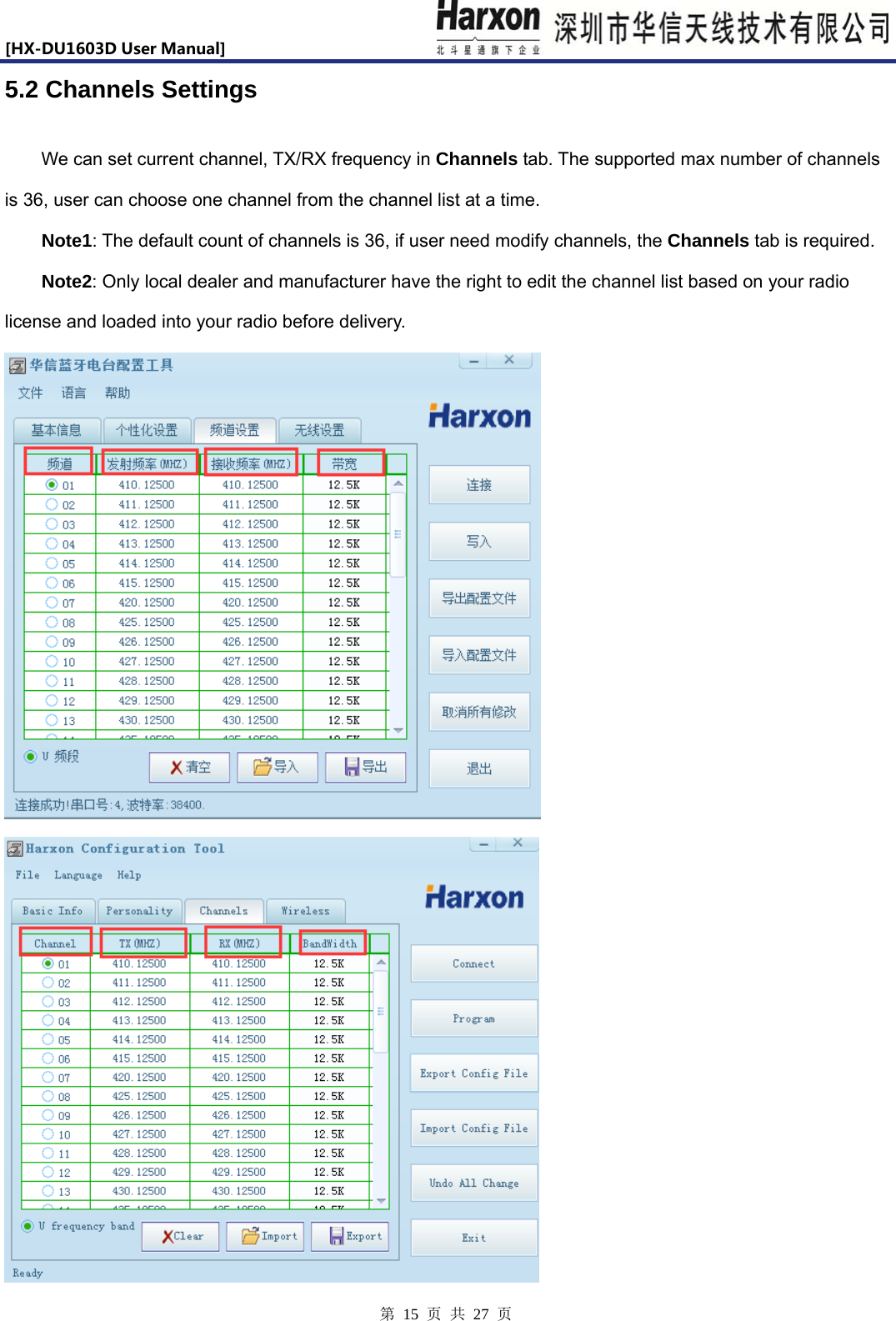Open the 文件 menu
This screenshot has height=1321, width=896.
pos(31,393)
